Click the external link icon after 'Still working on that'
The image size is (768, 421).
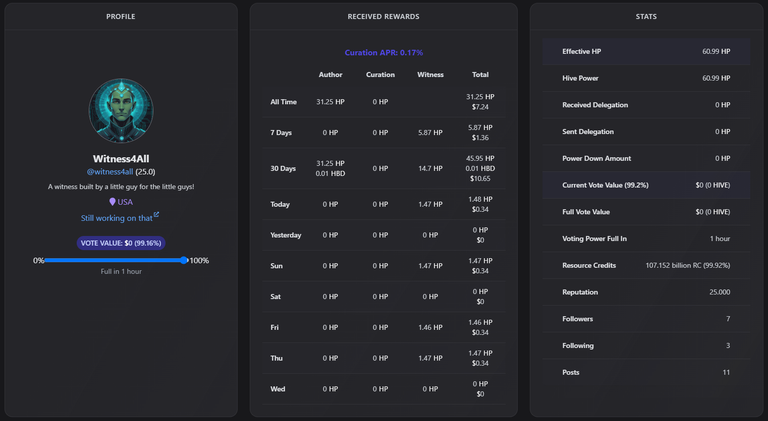click(156, 214)
